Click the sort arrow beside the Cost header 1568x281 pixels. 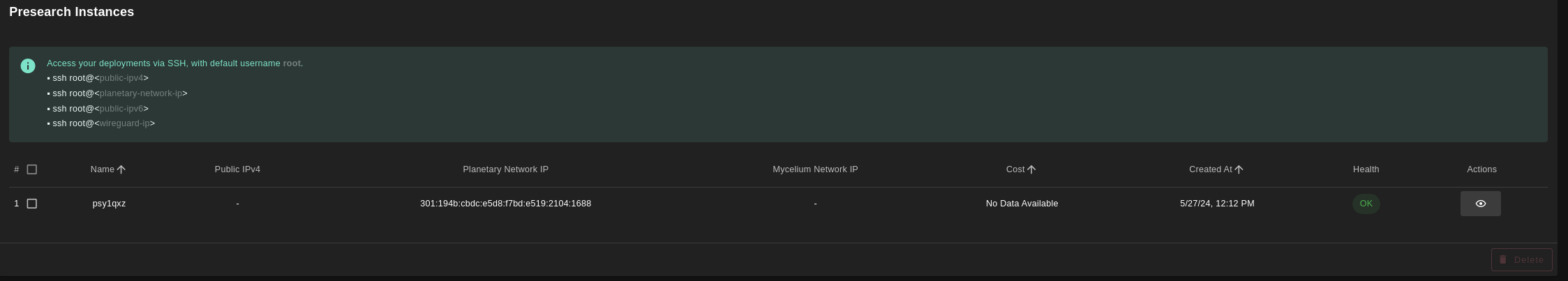click(x=1031, y=169)
